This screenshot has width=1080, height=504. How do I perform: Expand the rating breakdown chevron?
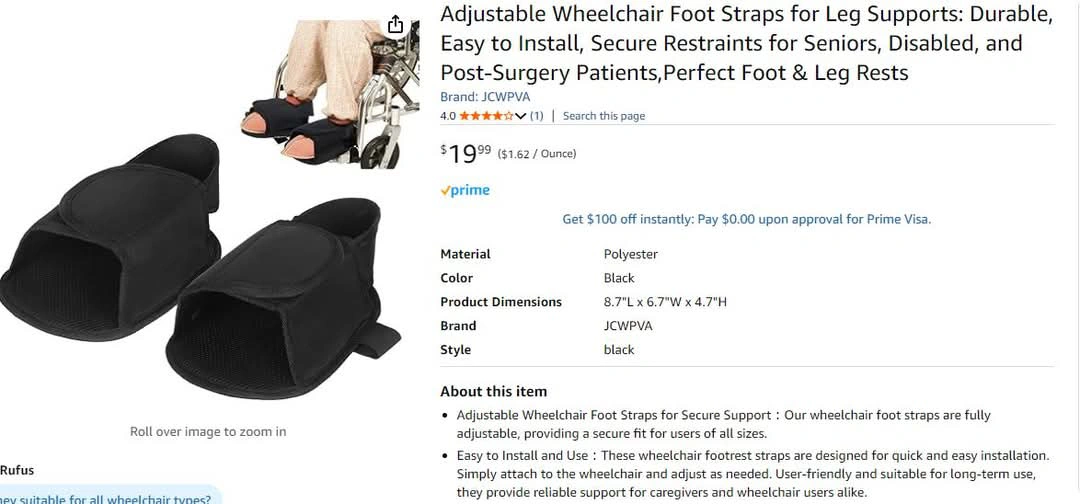(x=521, y=116)
